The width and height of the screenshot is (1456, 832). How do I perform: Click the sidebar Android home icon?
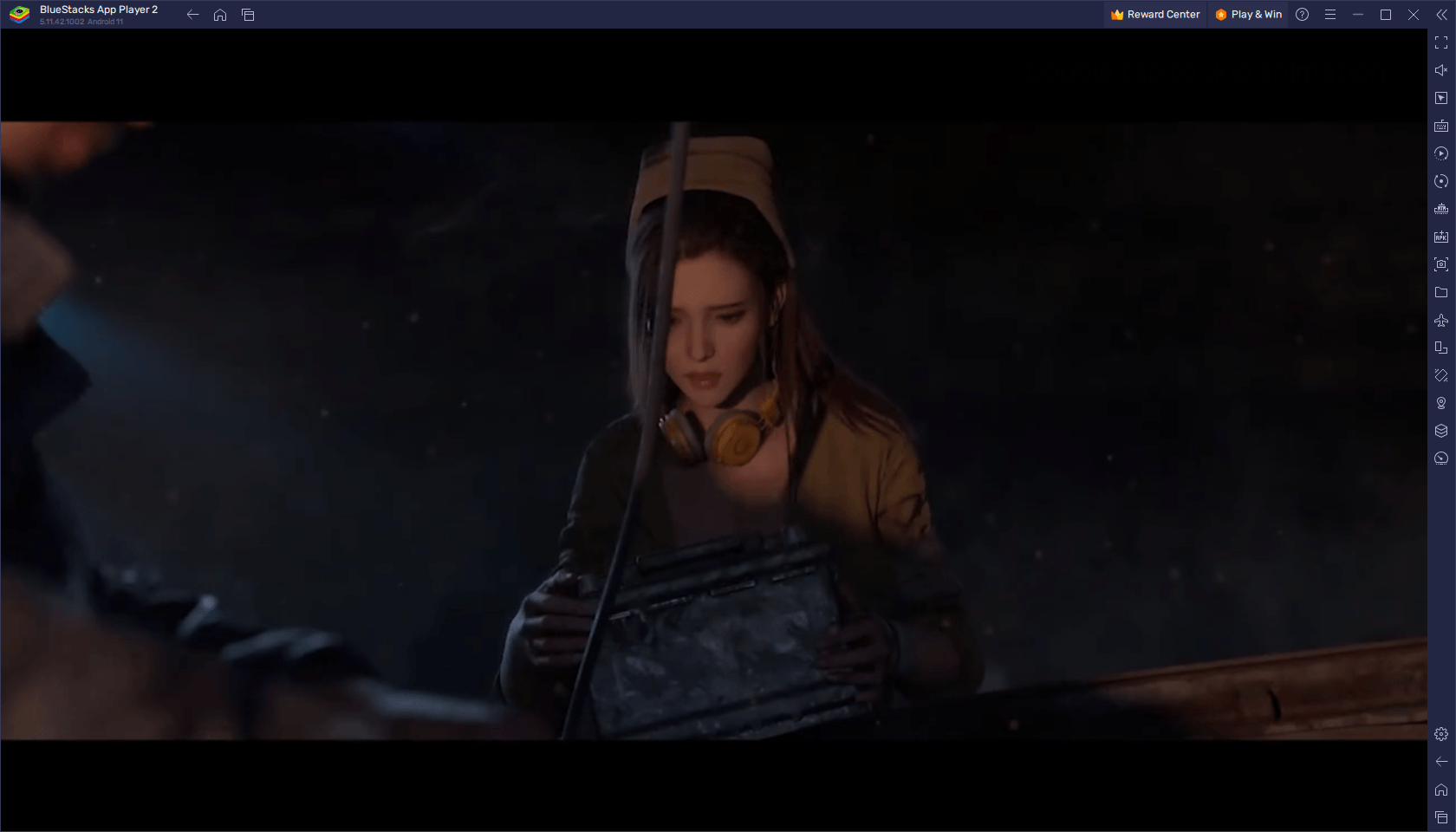coord(1441,790)
